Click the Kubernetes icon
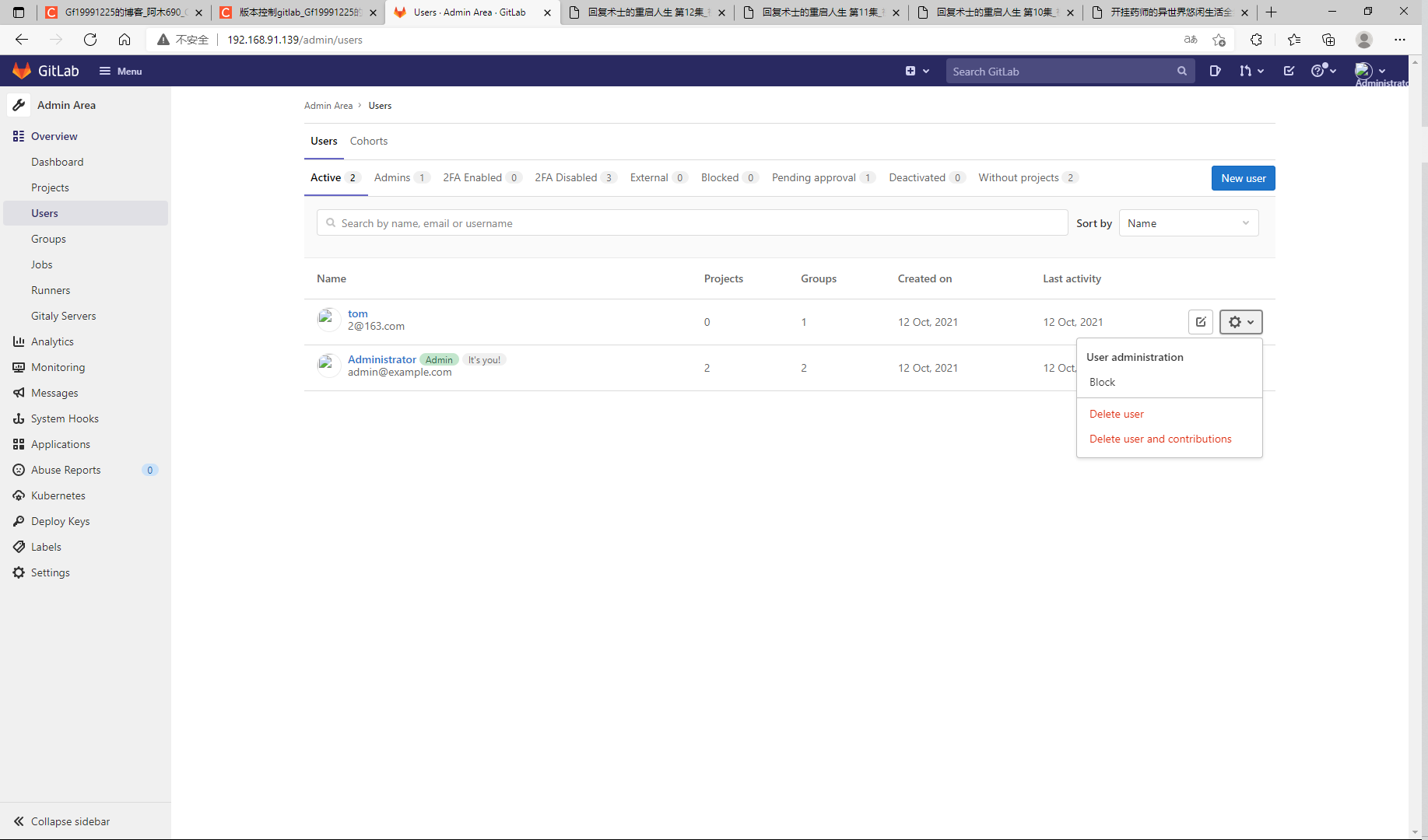Image resolution: width=1428 pixels, height=840 pixels. pyautogui.click(x=19, y=495)
